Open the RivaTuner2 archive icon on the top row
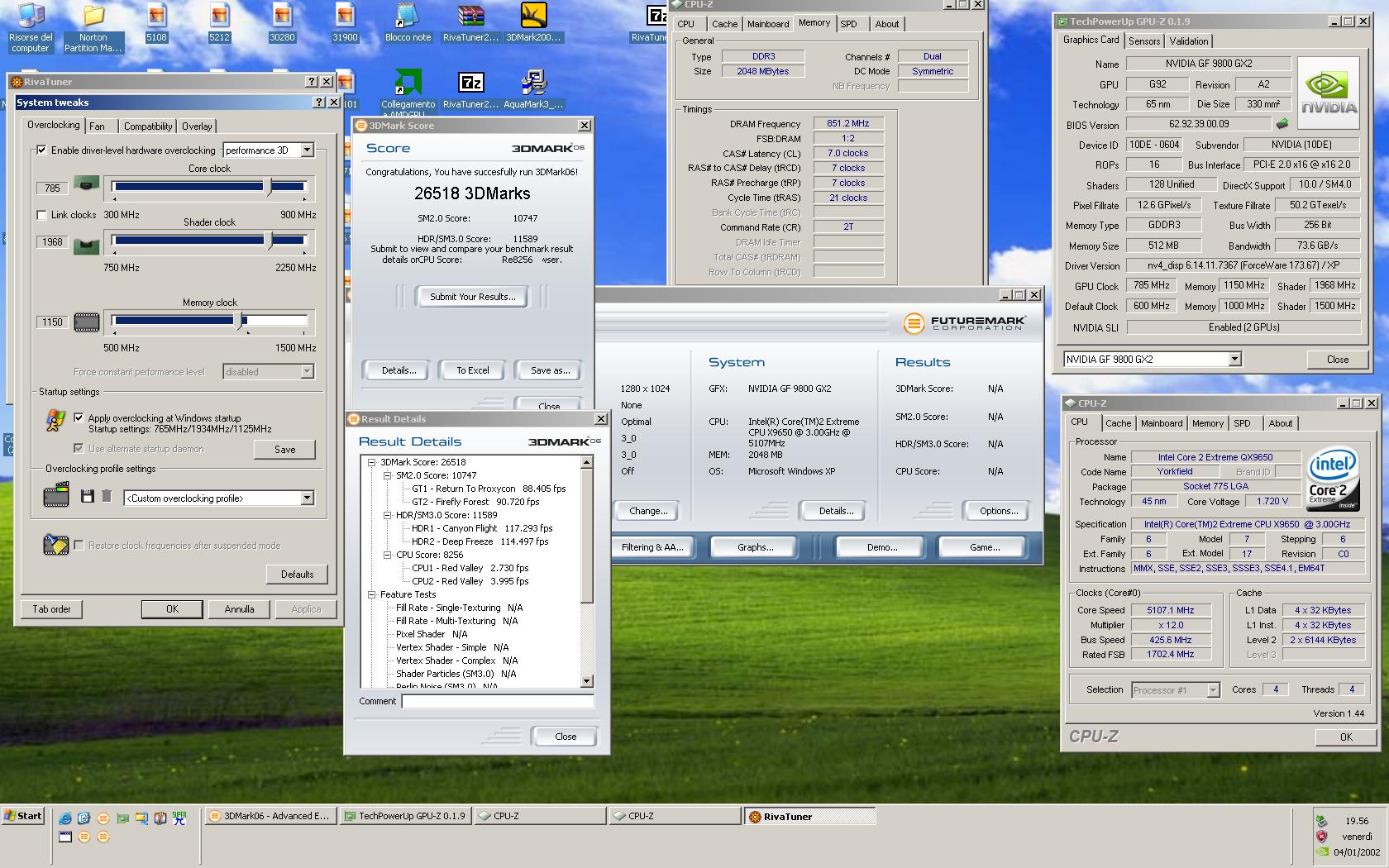The height and width of the screenshot is (868, 1389). [x=470, y=22]
